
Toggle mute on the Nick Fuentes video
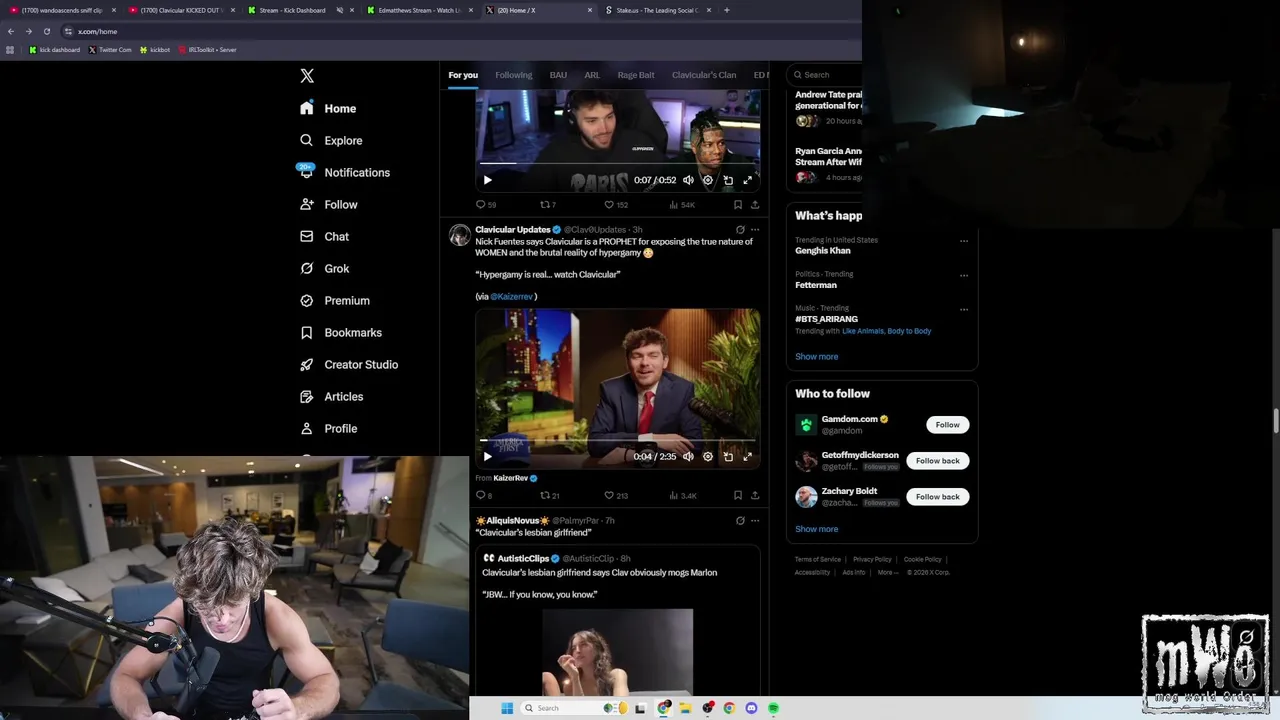688,456
